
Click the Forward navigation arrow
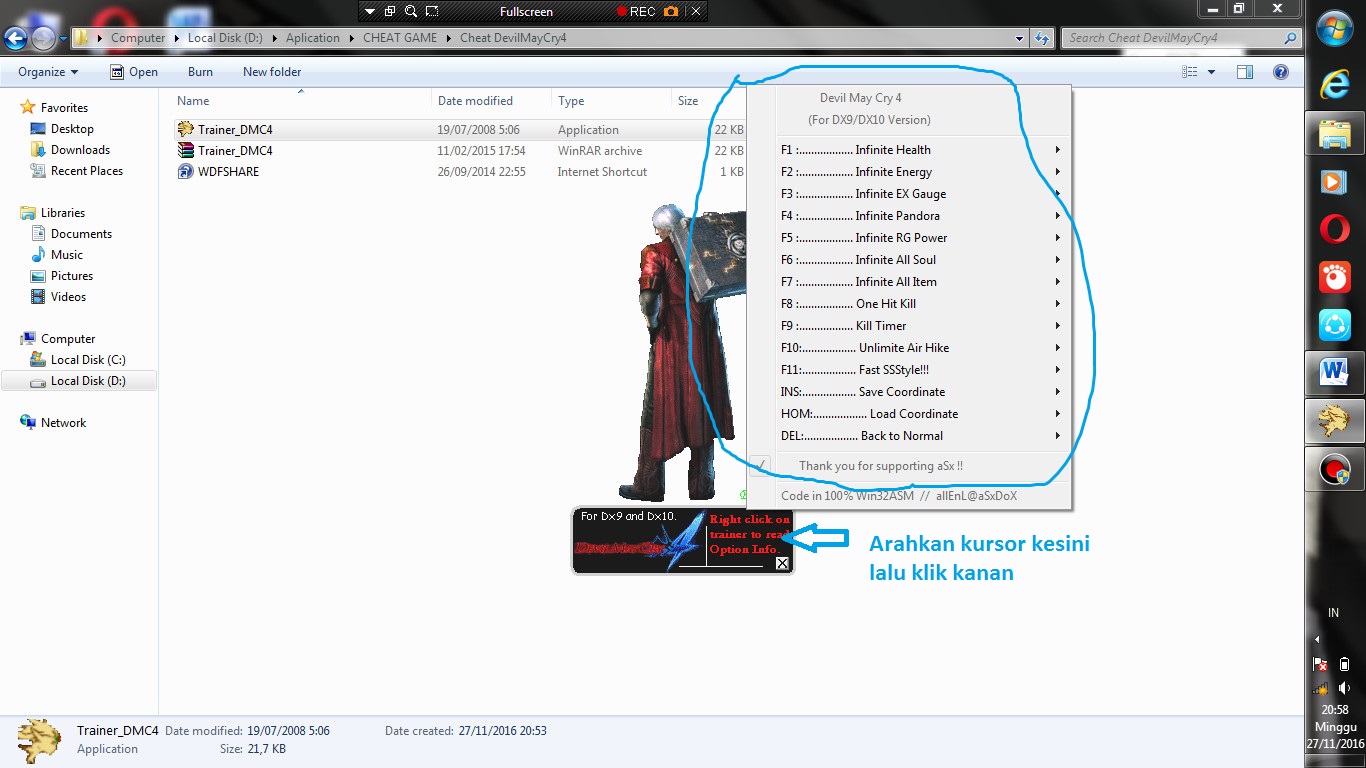43,39
